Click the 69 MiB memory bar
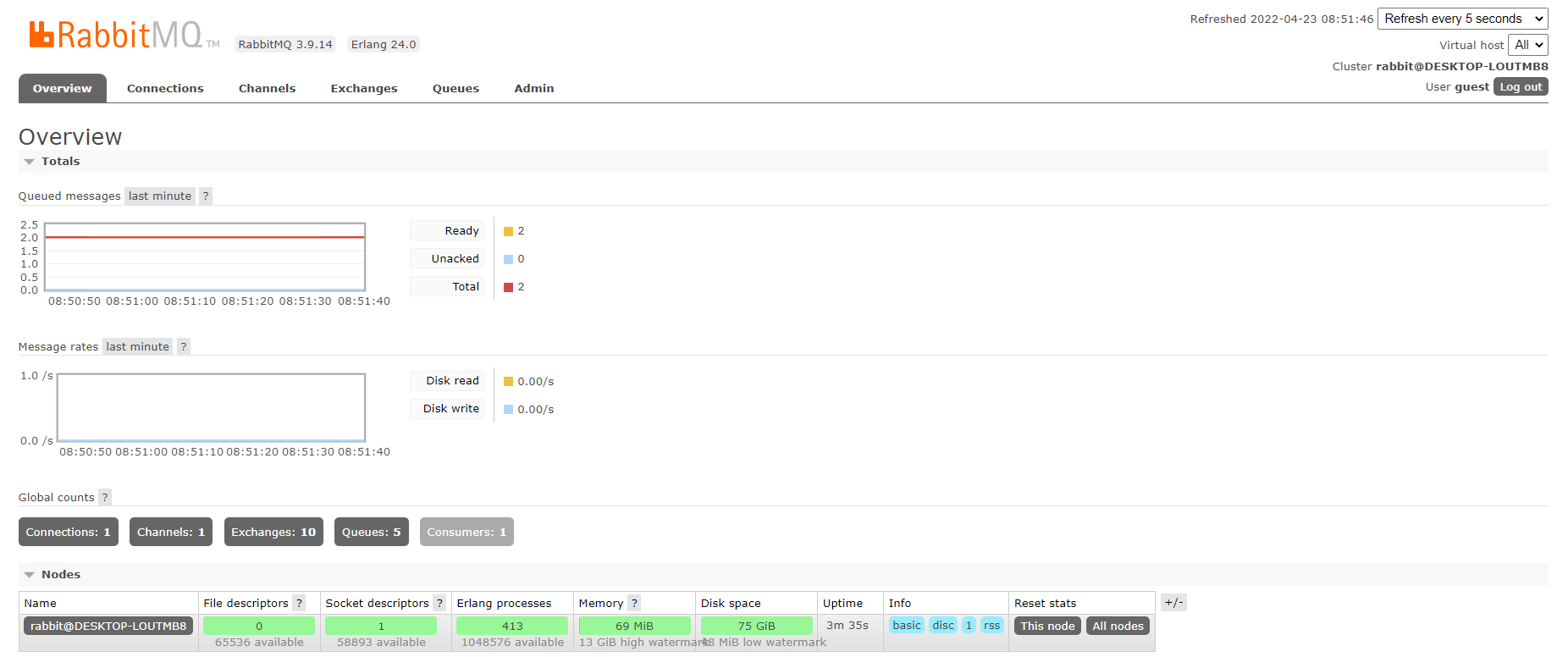This screenshot has width=1568, height=657. click(x=634, y=626)
